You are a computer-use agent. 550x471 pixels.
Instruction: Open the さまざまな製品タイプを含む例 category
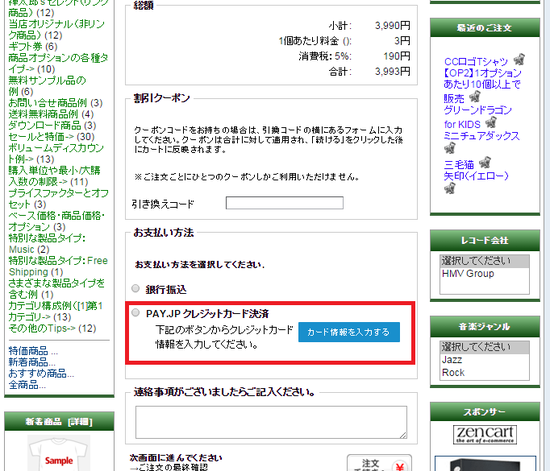pyautogui.click(x=56, y=289)
